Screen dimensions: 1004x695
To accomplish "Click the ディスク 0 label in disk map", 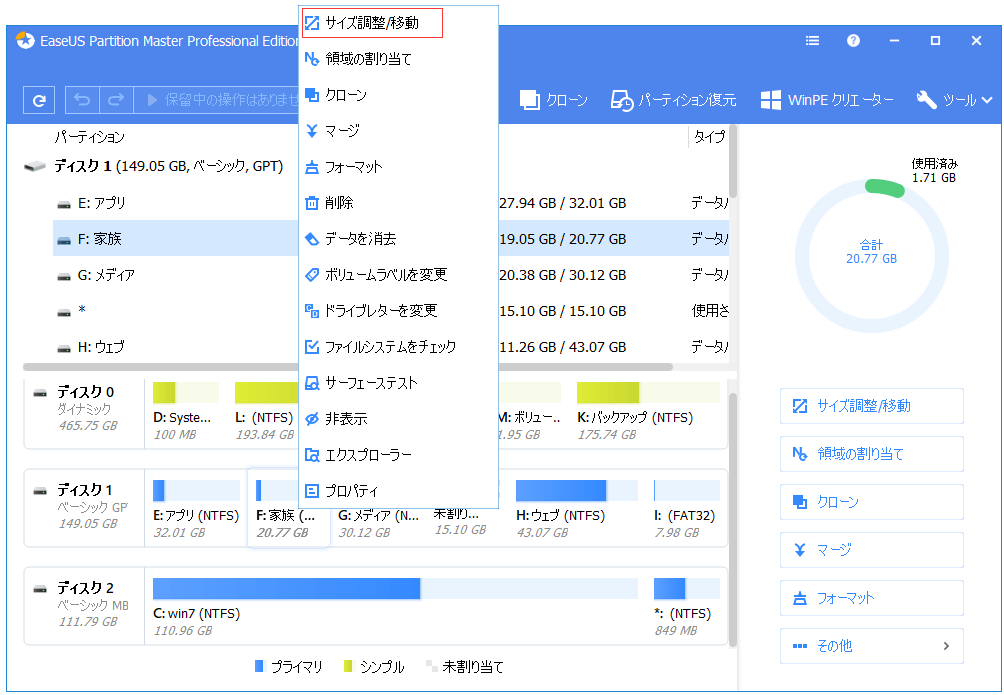I will tap(86, 392).
